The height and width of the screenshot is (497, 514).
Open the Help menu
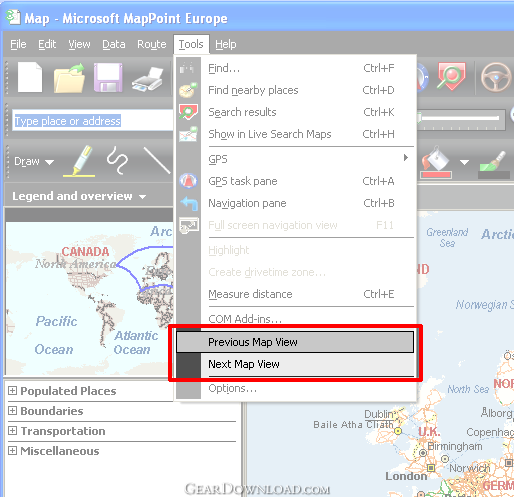click(x=226, y=44)
